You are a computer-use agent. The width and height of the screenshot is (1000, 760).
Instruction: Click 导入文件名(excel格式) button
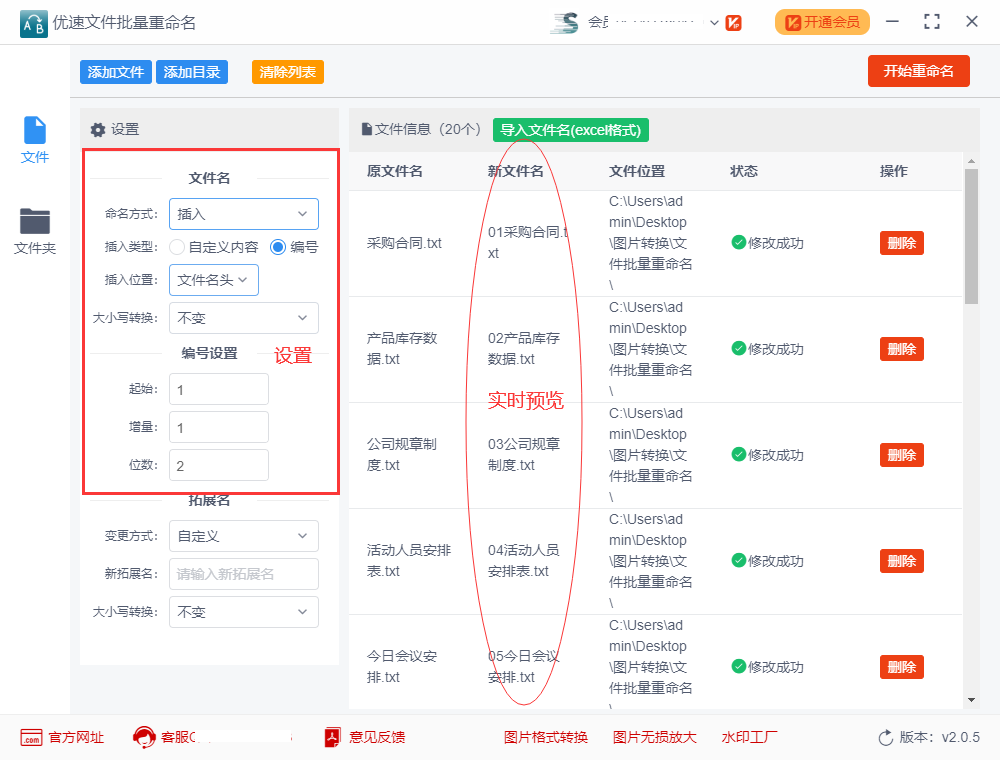(x=571, y=130)
